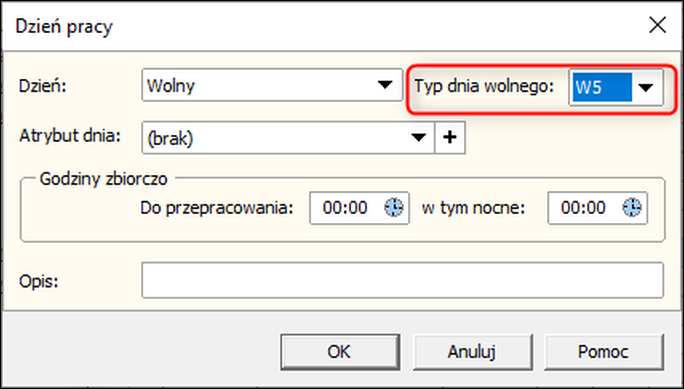Click the Typ dnia wolnego label
Screen dimensions: 684x389
tap(484, 86)
